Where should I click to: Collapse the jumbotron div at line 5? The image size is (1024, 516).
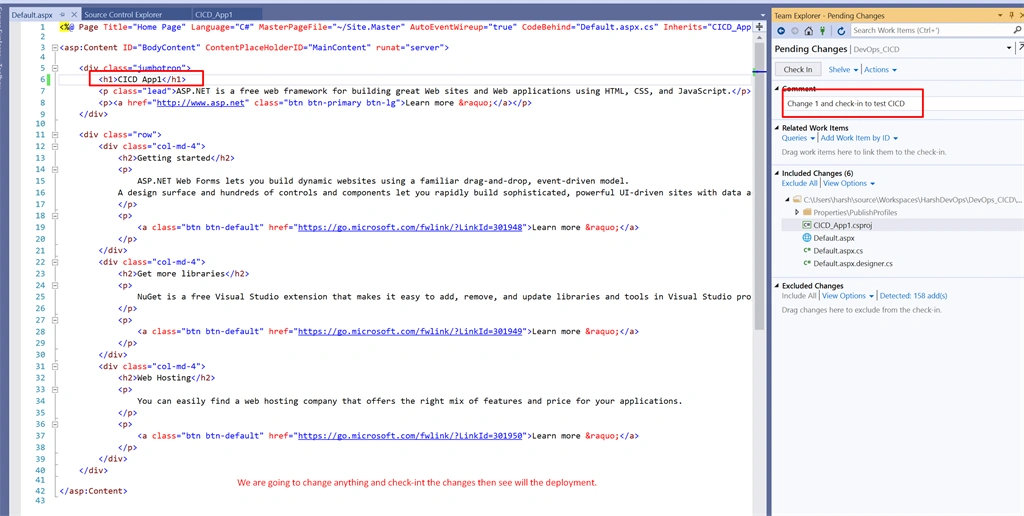click(55, 68)
